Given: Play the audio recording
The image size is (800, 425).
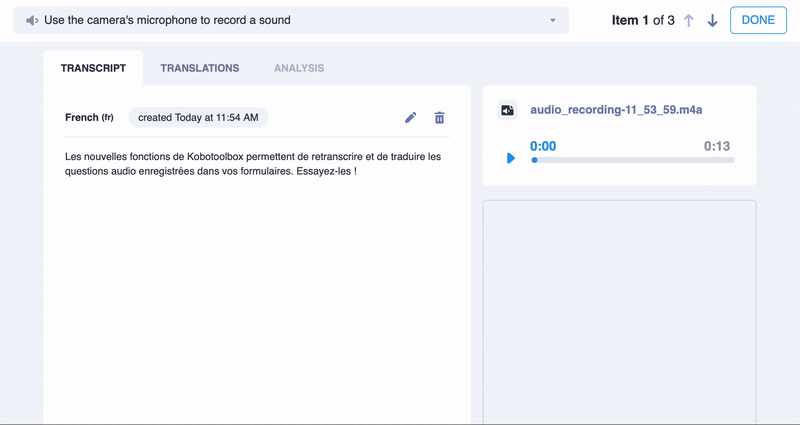Looking at the screenshot, I should point(511,158).
